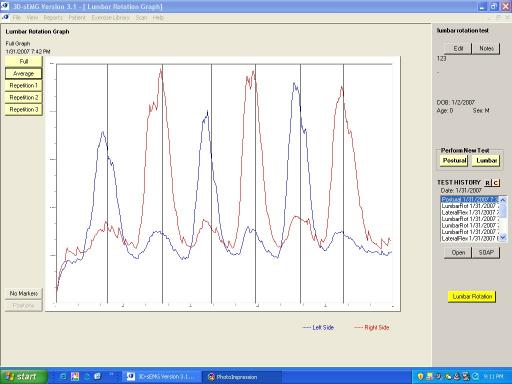The width and height of the screenshot is (512, 384).
Task: Click the second quick launch icon
Action: click(x=75, y=377)
